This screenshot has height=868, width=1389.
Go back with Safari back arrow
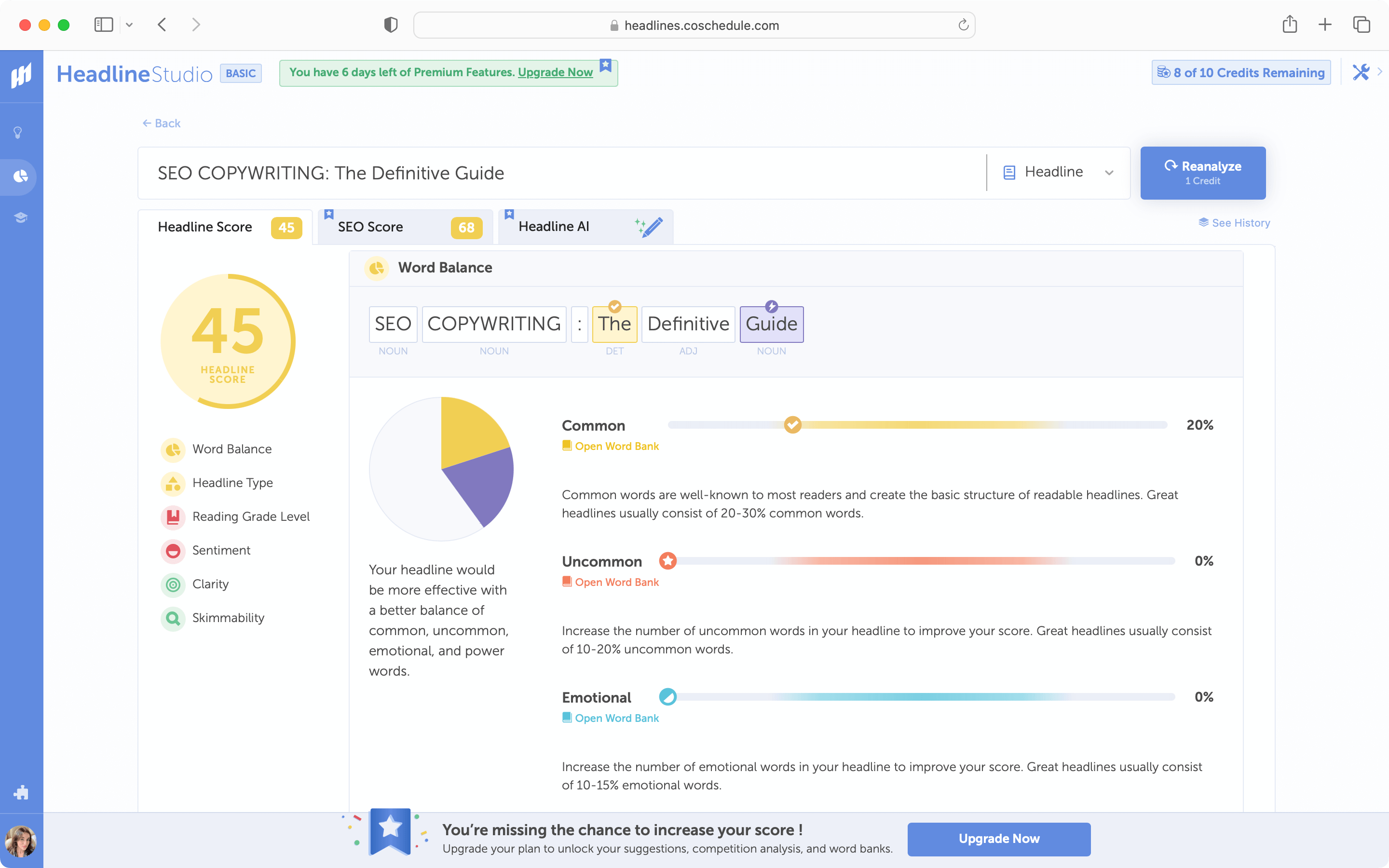[x=162, y=25]
